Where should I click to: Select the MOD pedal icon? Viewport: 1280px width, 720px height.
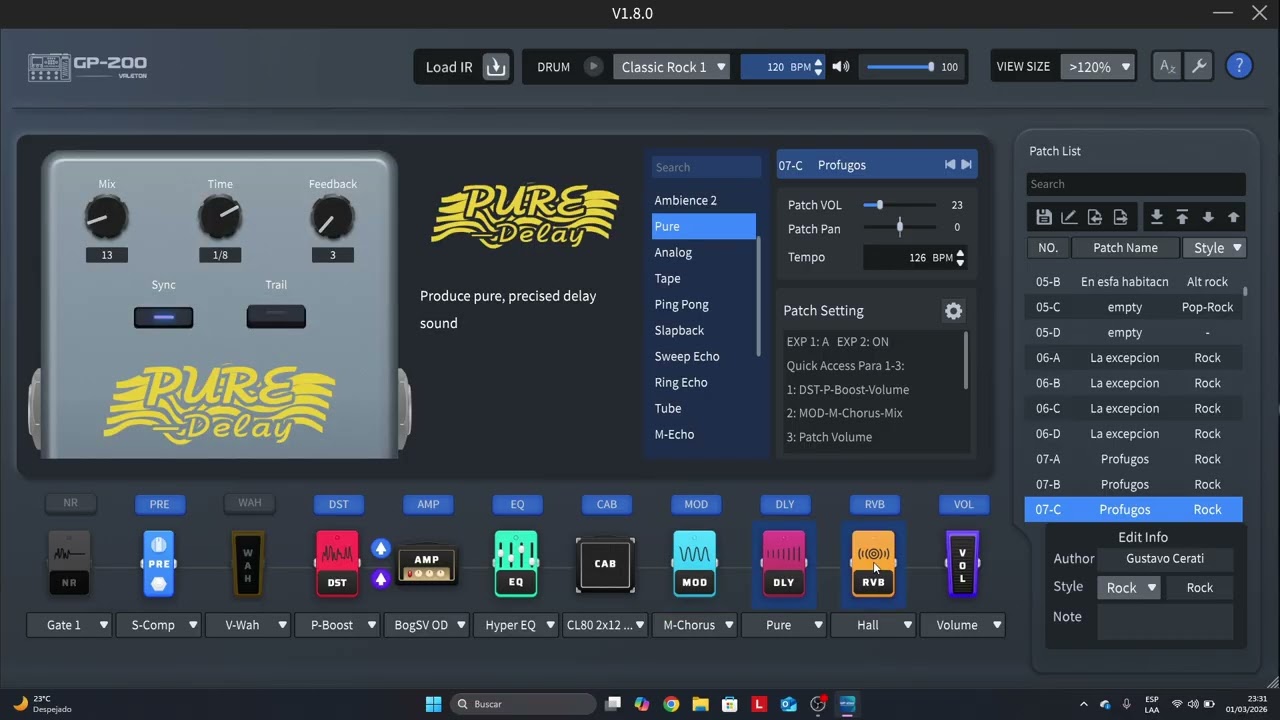click(694, 564)
